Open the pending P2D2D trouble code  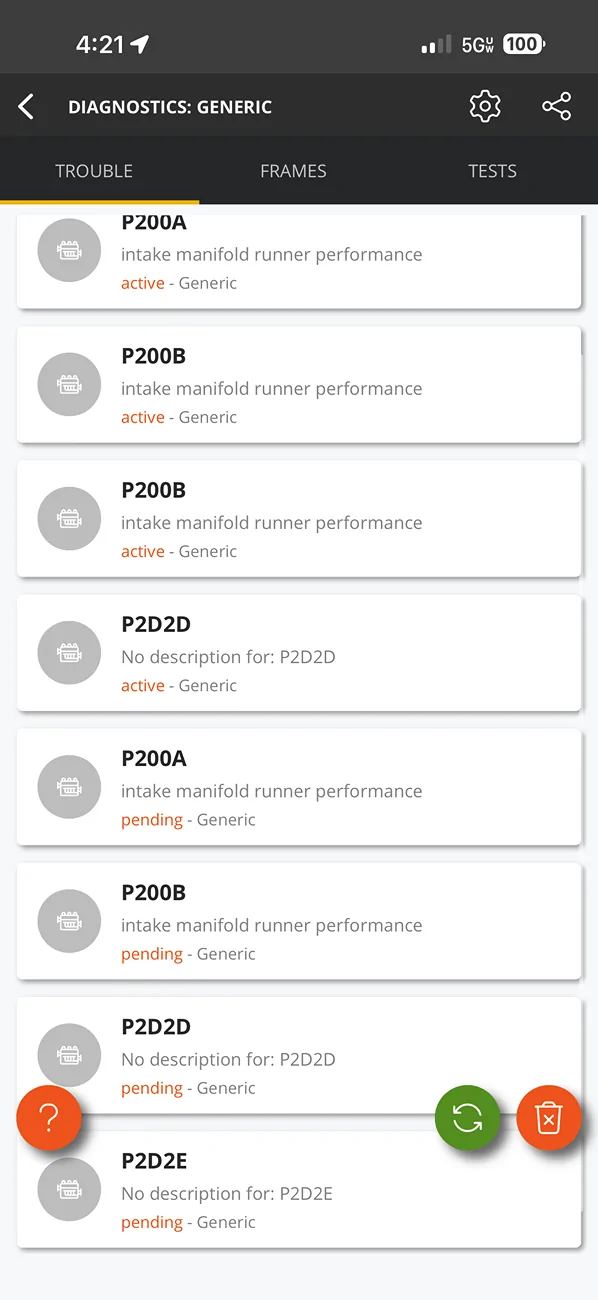(299, 1055)
